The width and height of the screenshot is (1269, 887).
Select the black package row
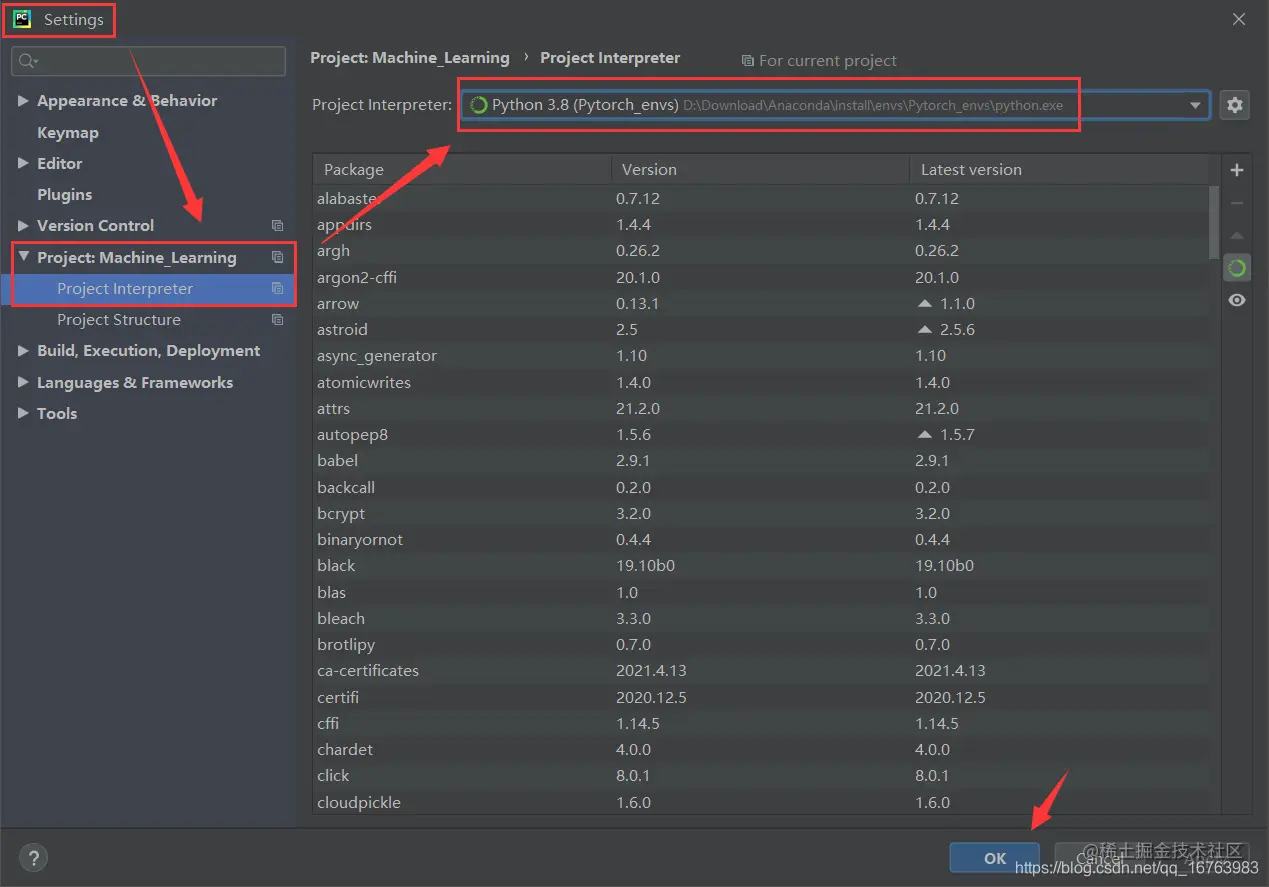(x=760, y=566)
